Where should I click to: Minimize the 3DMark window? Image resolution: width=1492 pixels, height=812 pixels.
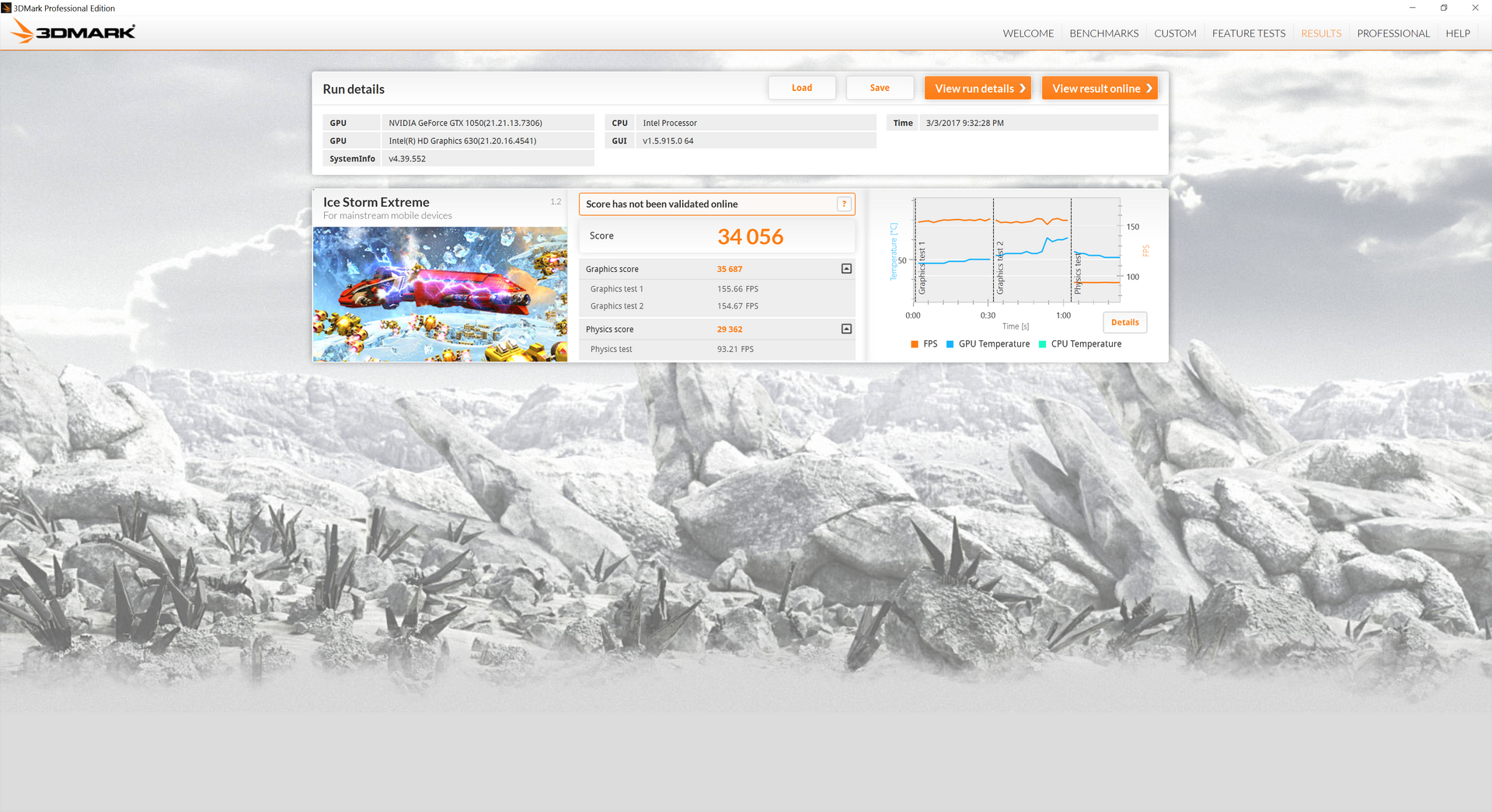click(x=1413, y=8)
